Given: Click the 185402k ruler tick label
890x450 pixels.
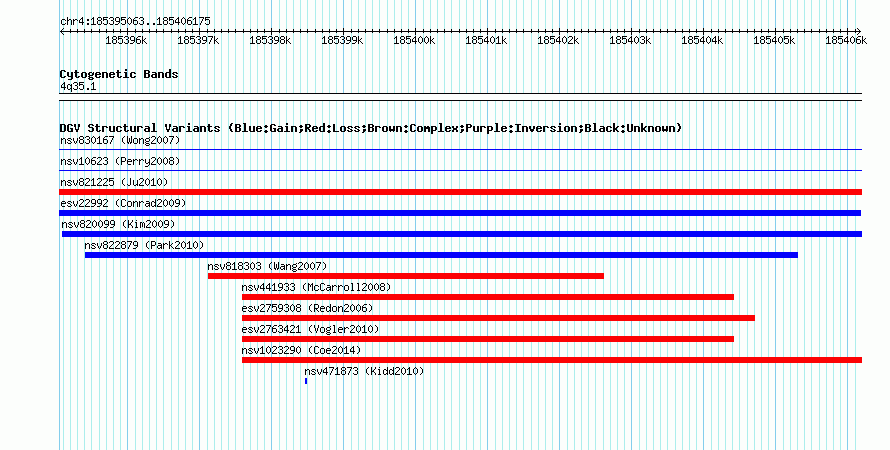Looking at the screenshot, I should pos(558,40).
